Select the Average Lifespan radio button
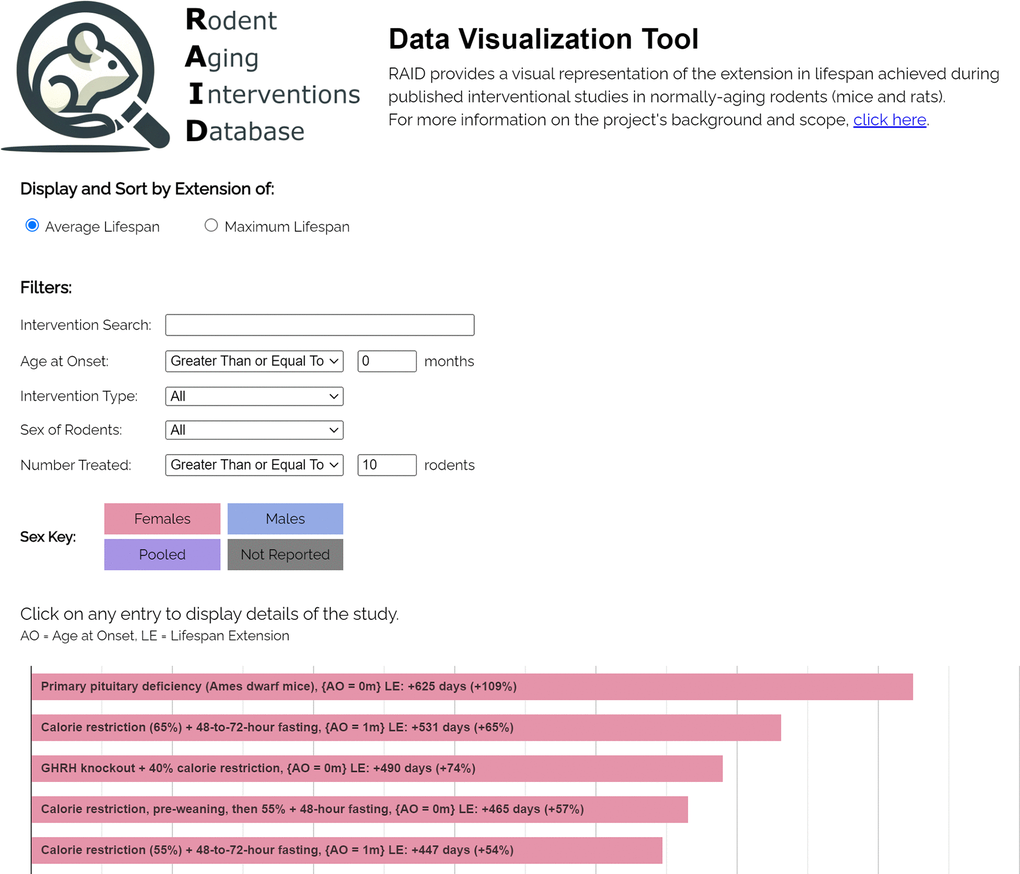 coord(32,226)
